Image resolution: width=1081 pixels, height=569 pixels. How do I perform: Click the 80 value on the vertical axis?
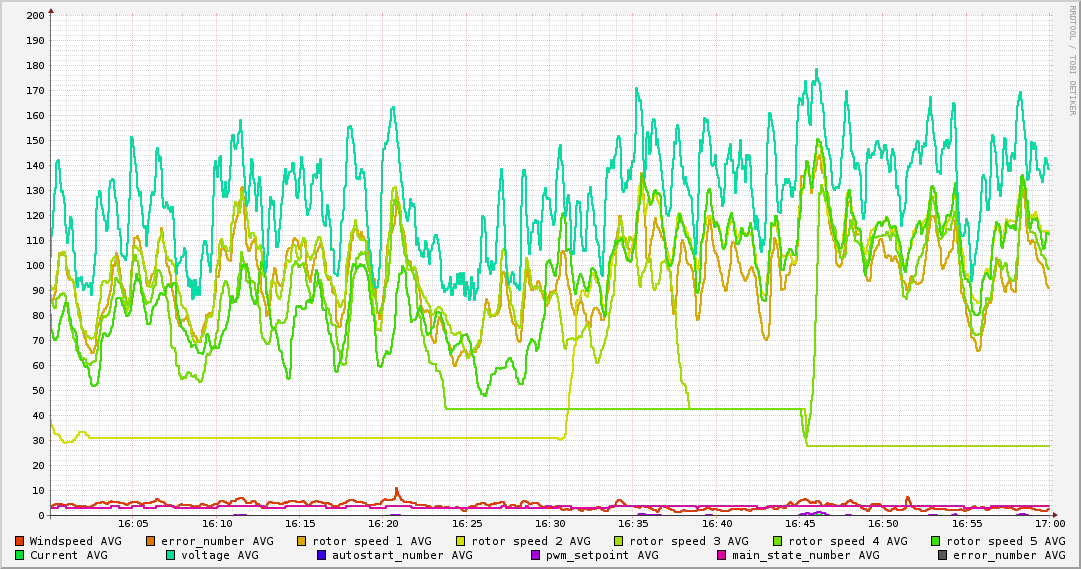(38, 315)
